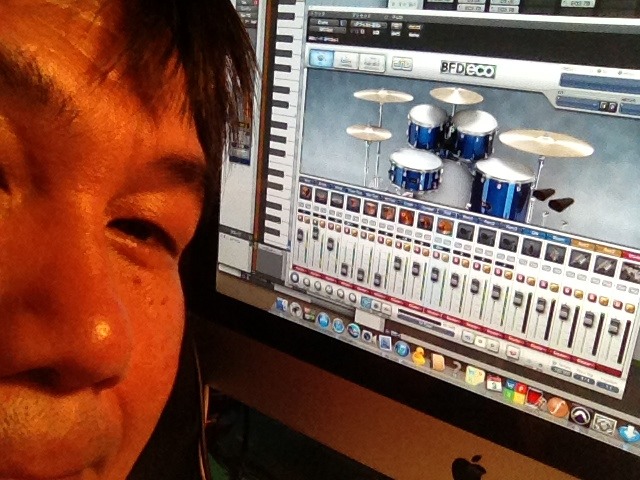The width and height of the screenshot is (640, 480).
Task: Click the blue Downloads folder in the Dock
Action: click(629, 434)
